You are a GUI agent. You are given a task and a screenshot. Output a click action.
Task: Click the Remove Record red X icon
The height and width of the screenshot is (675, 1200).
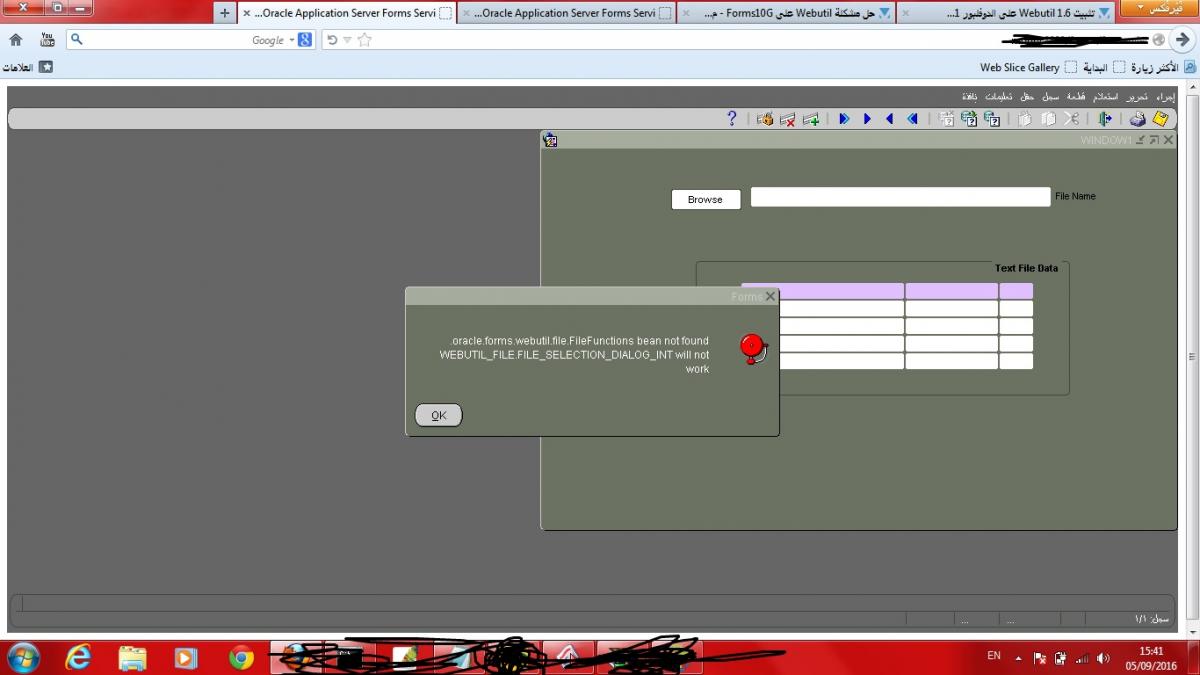click(788, 119)
